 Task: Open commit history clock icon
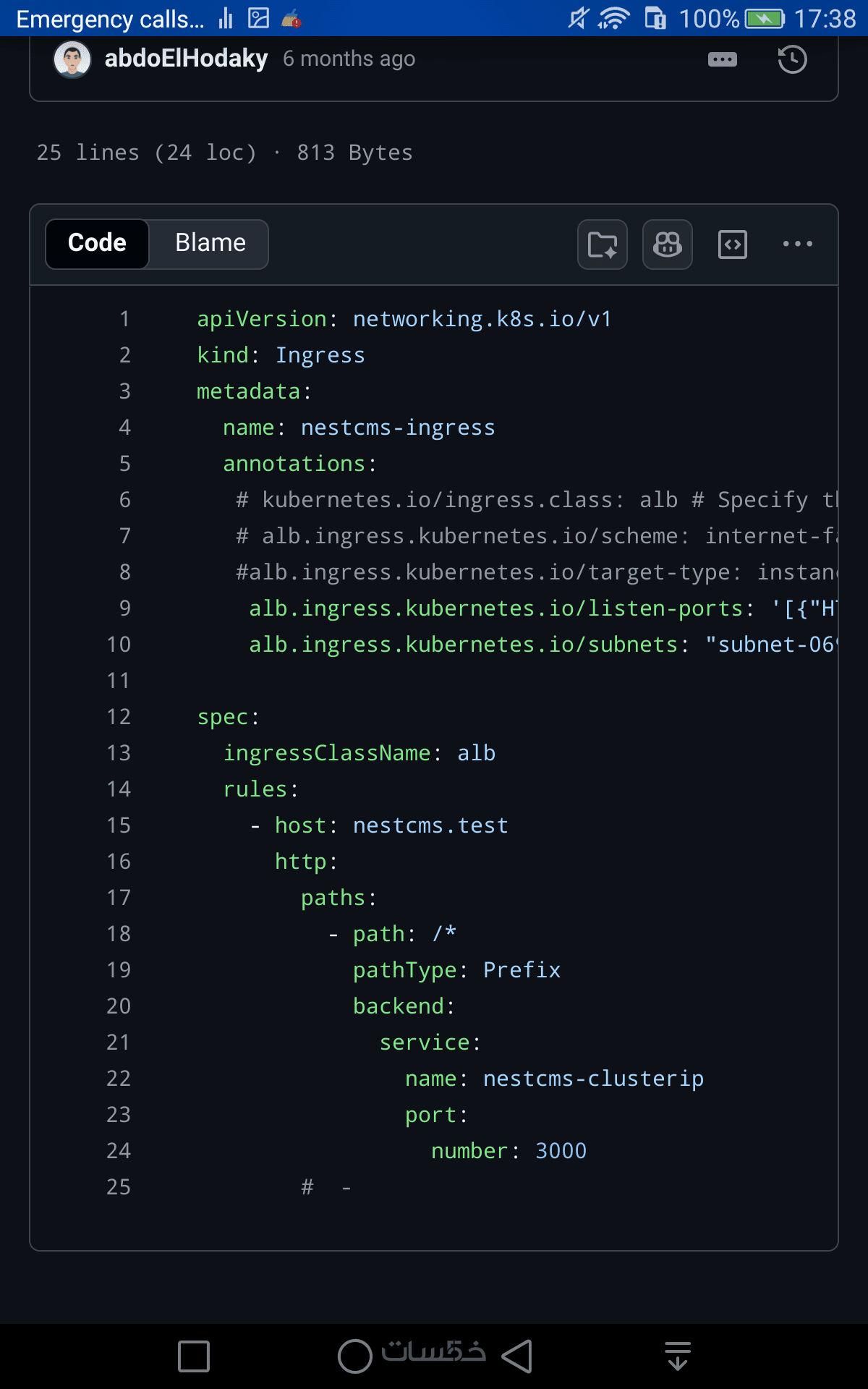click(x=792, y=59)
